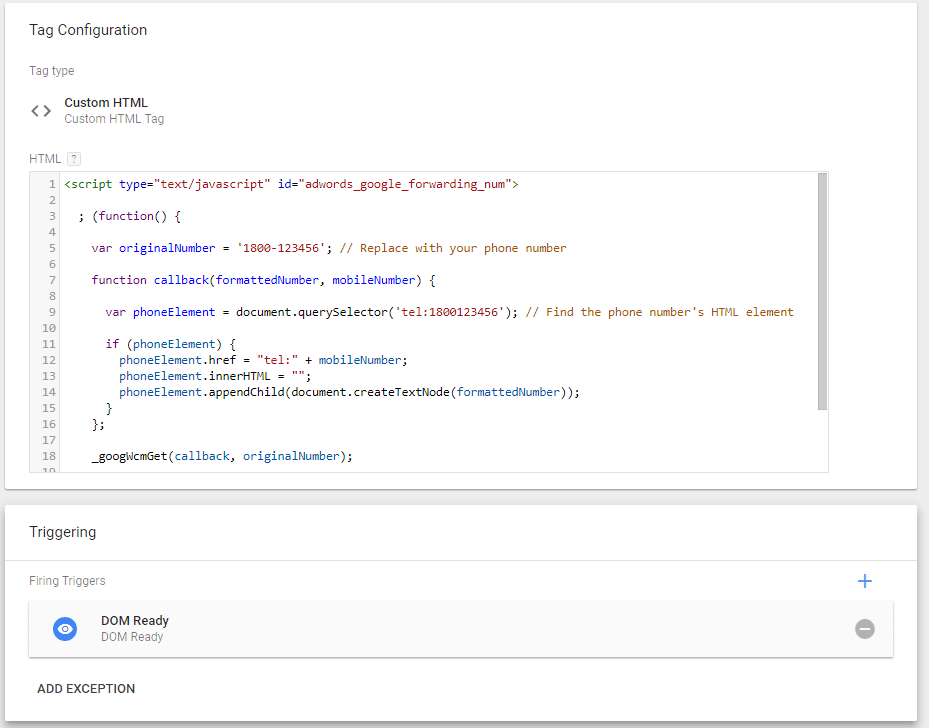Click into the script tag on line 1
This screenshot has height=728, width=929.
(291, 184)
